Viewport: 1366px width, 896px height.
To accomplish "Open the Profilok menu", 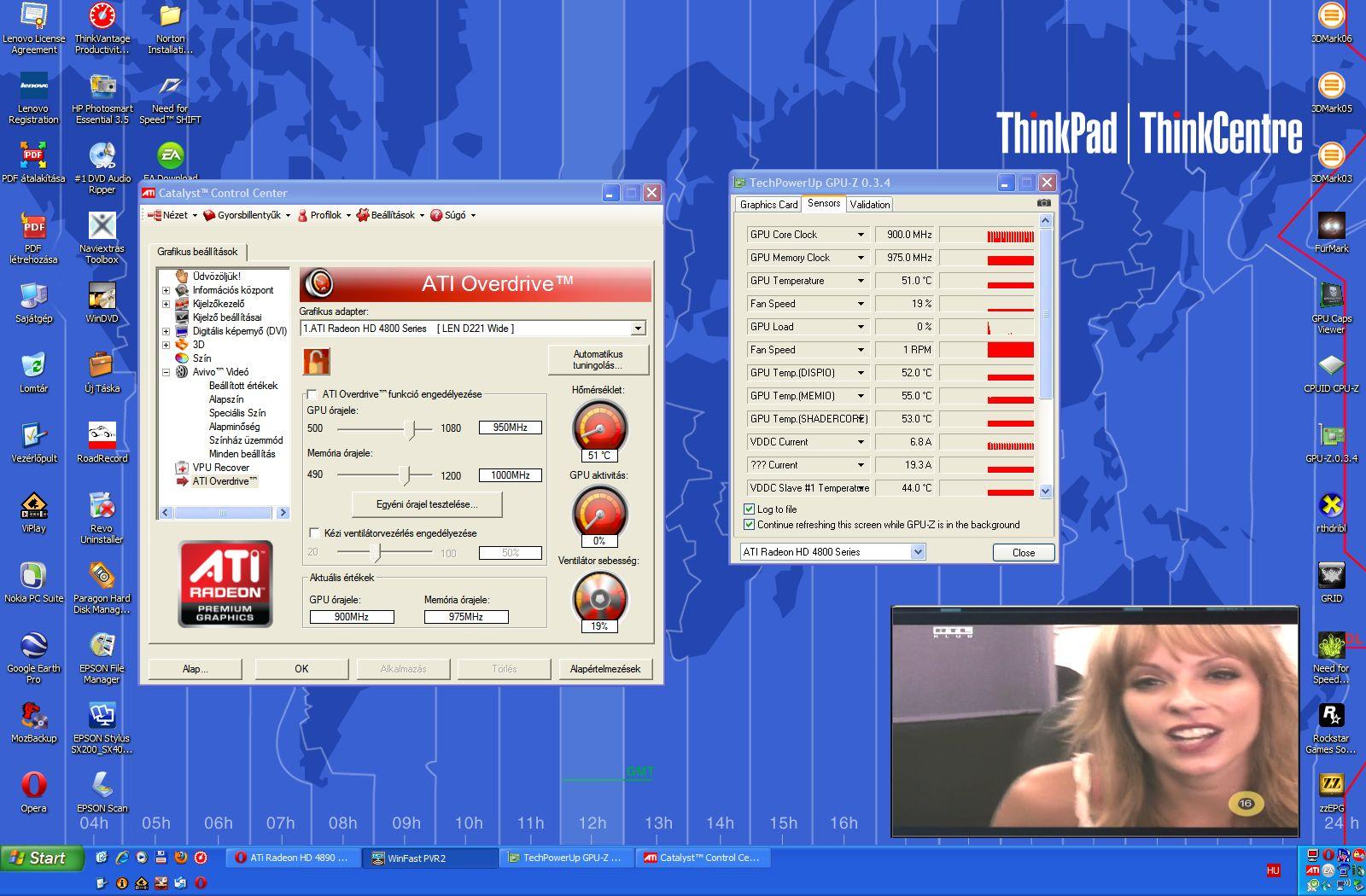I will 324,215.
